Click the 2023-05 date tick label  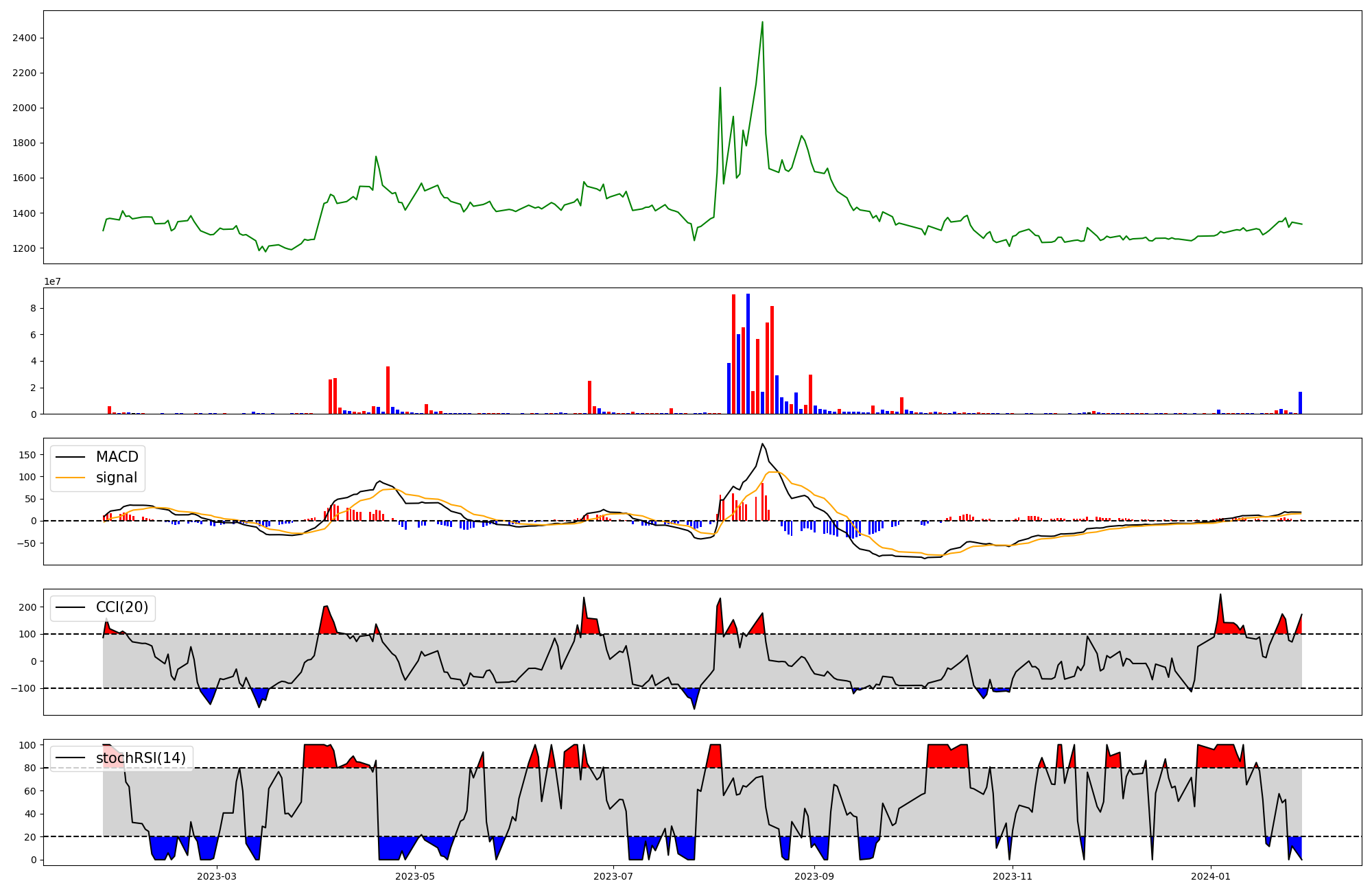pyautogui.click(x=415, y=876)
